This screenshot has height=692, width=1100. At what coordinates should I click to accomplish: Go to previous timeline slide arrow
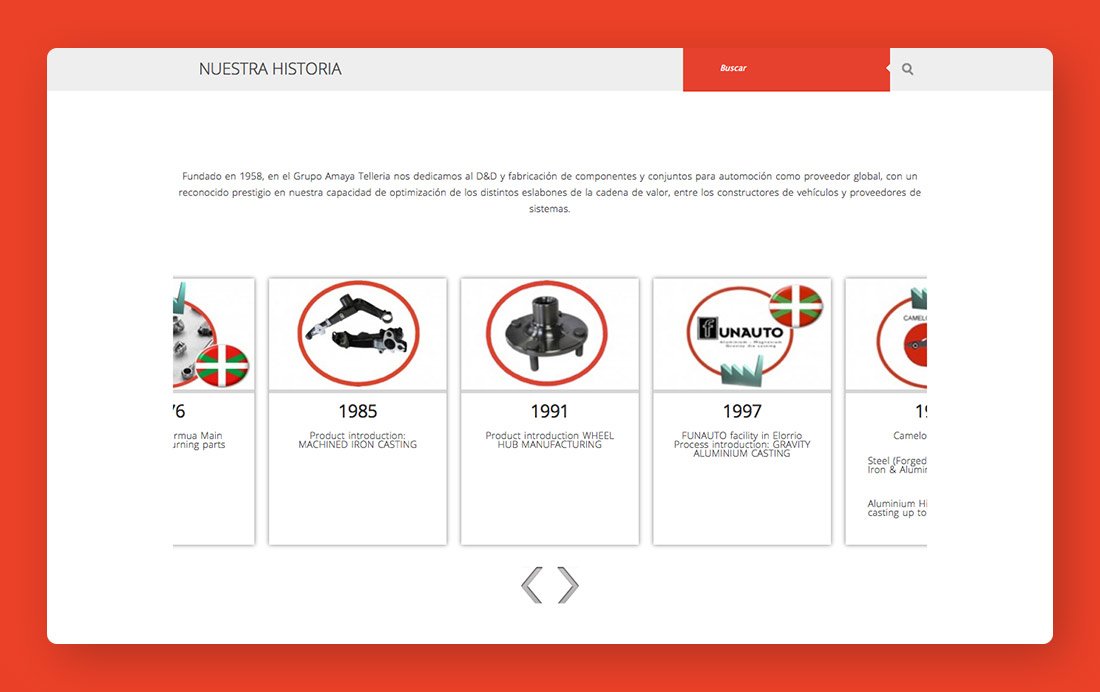pos(532,585)
